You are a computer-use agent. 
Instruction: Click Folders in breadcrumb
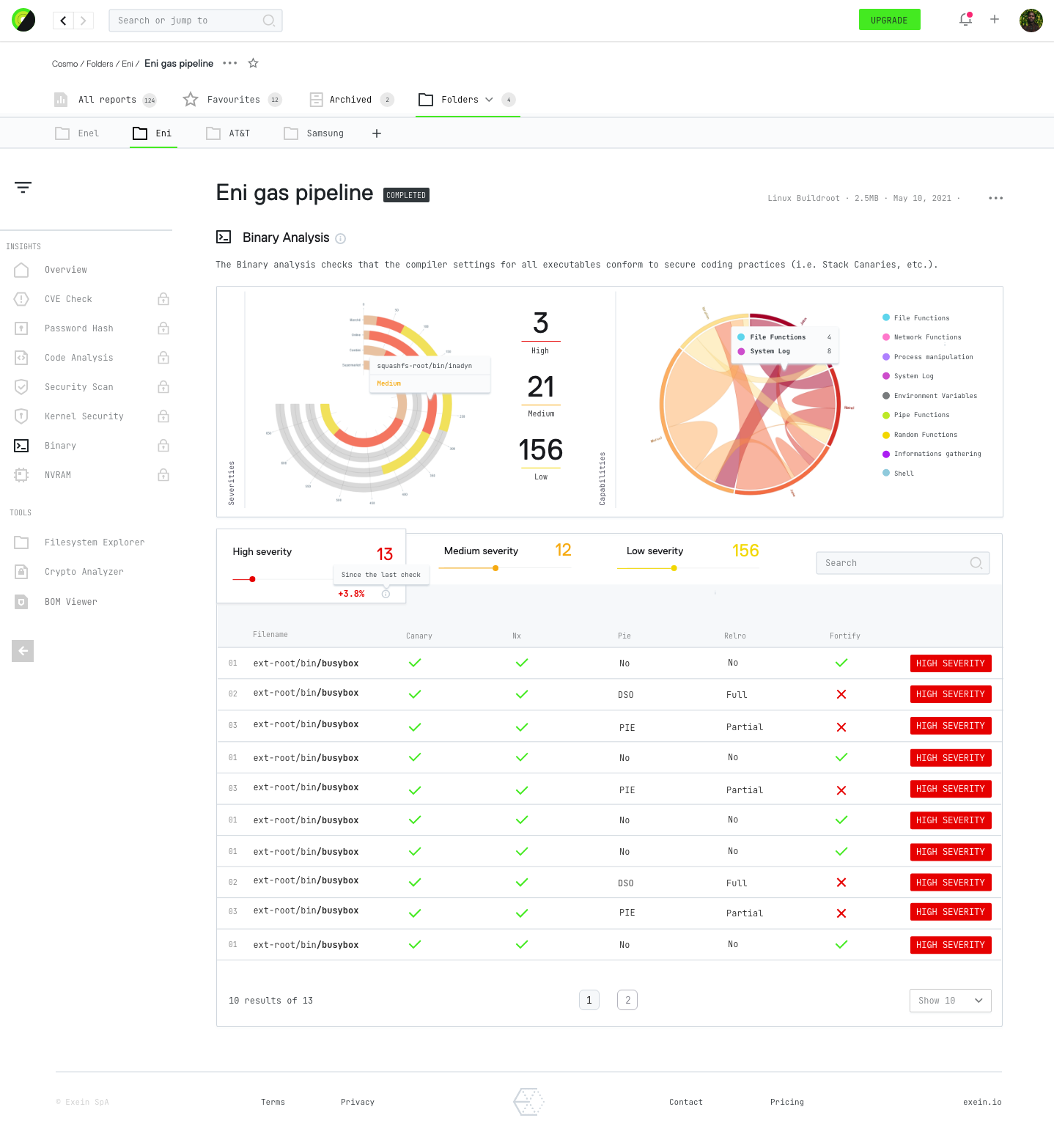pos(100,64)
